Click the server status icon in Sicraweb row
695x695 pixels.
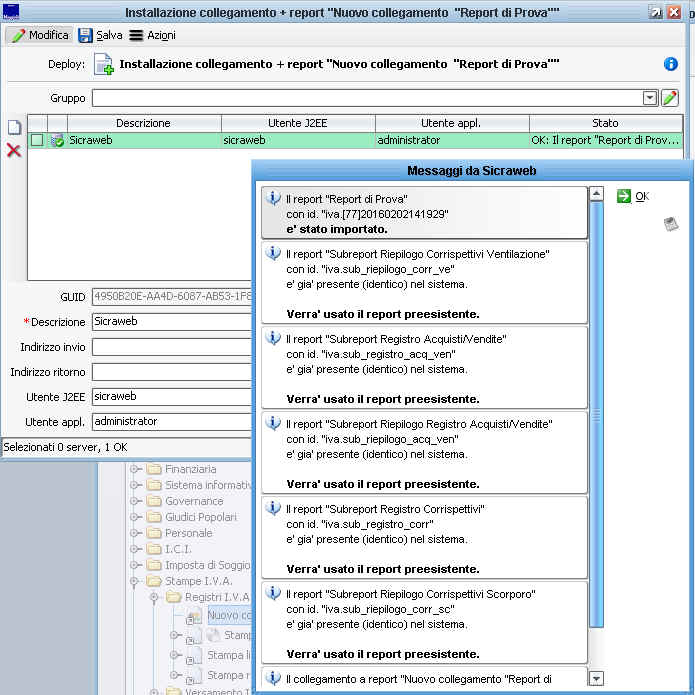pyautogui.click(x=57, y=140)
